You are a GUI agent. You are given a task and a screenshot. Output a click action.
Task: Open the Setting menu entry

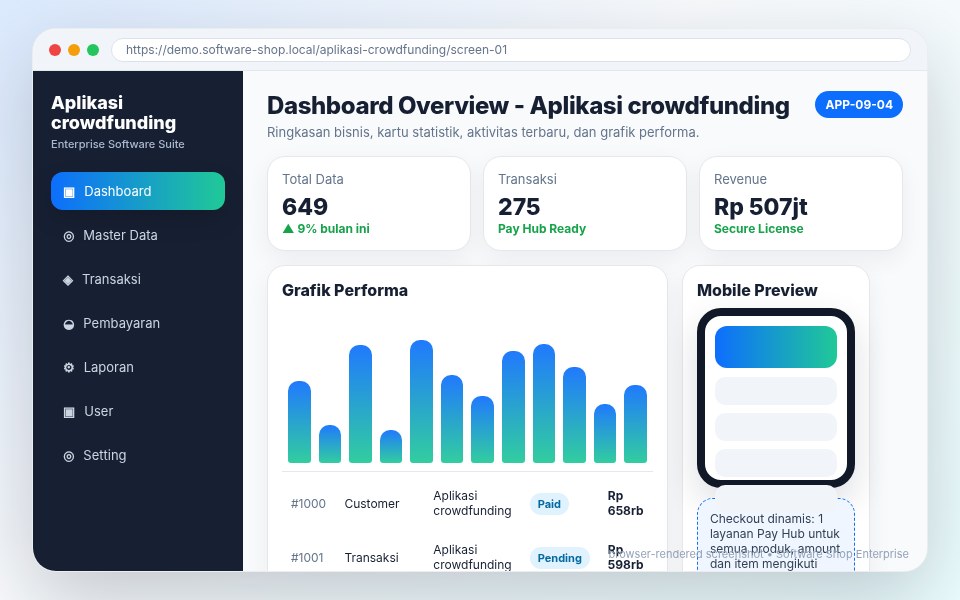pyautogui.click(x=138, y=456)
